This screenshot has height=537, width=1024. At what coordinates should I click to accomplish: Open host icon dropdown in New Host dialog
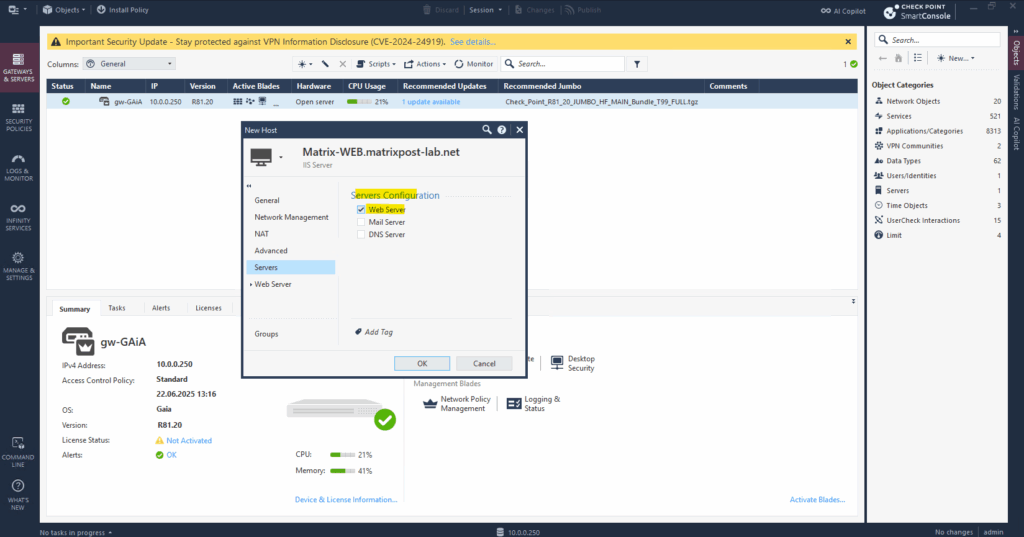(x=281, y=157)
